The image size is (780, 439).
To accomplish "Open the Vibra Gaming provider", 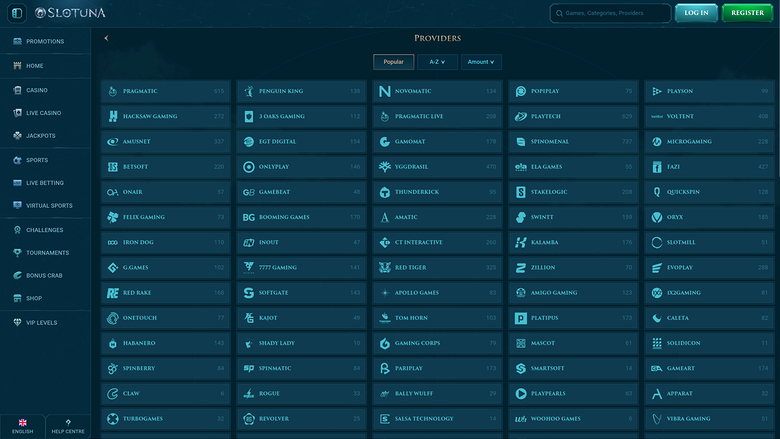I will pyautogui.click(x=709, y=419).
